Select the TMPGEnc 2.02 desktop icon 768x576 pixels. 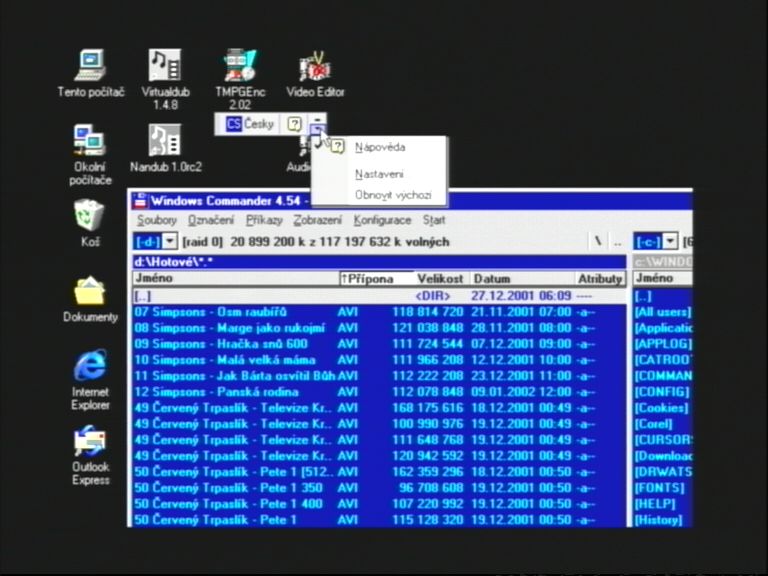tap(240, 79)
